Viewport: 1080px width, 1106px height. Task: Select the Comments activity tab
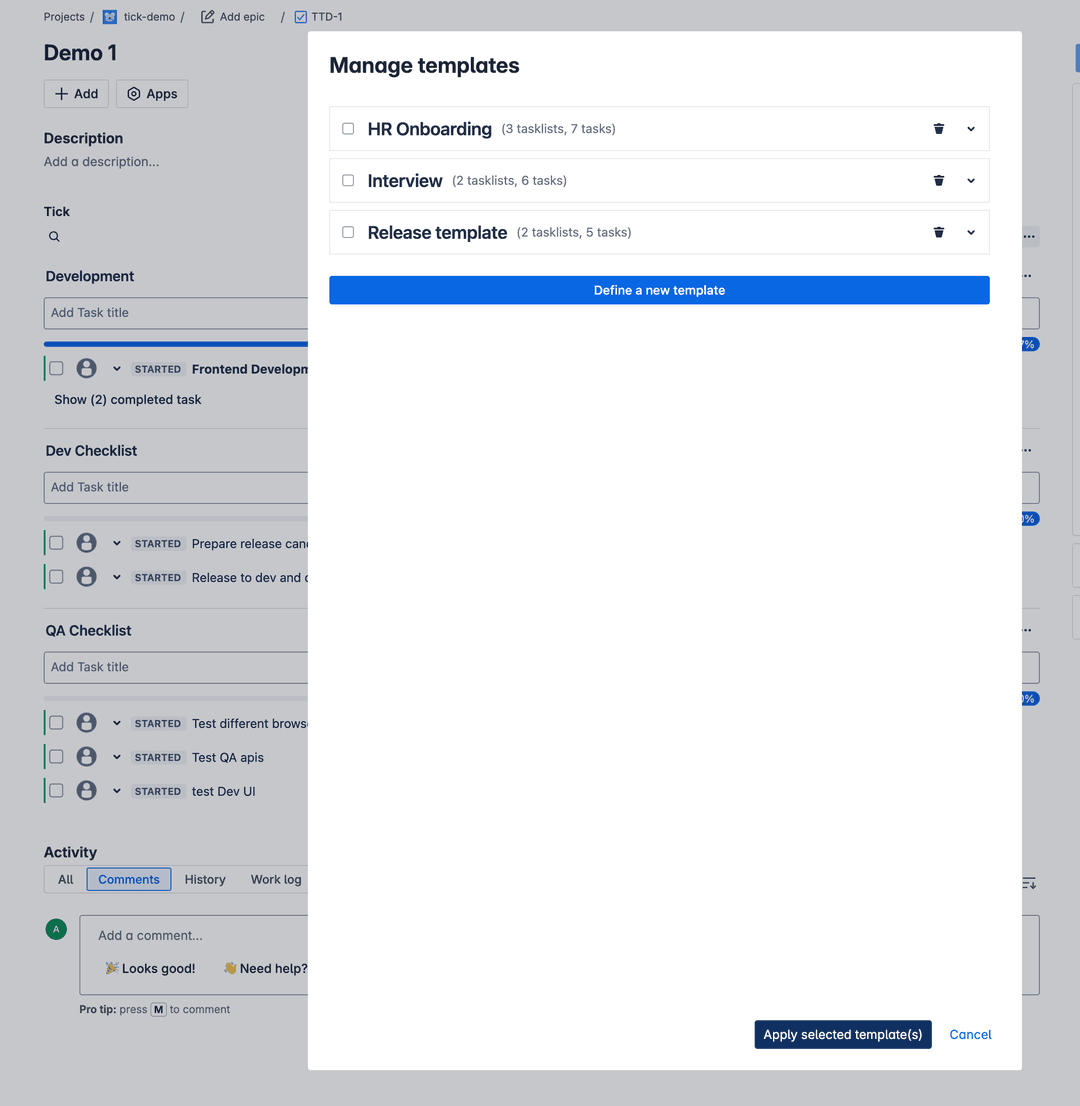(x=129, y=880)
